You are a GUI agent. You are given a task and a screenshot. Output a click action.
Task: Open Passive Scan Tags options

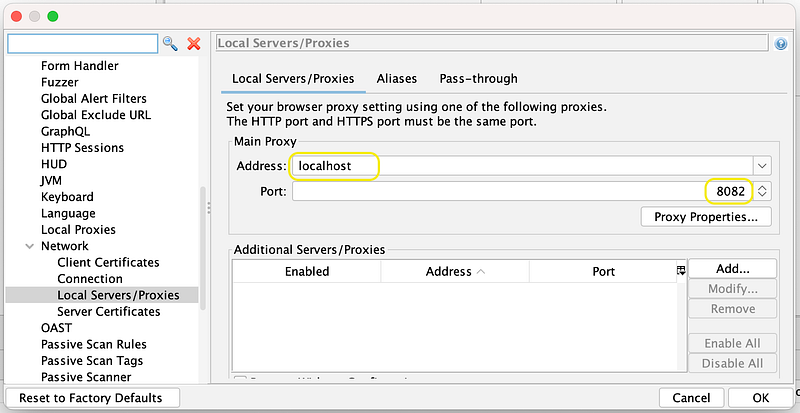click(x=92, y=360)
